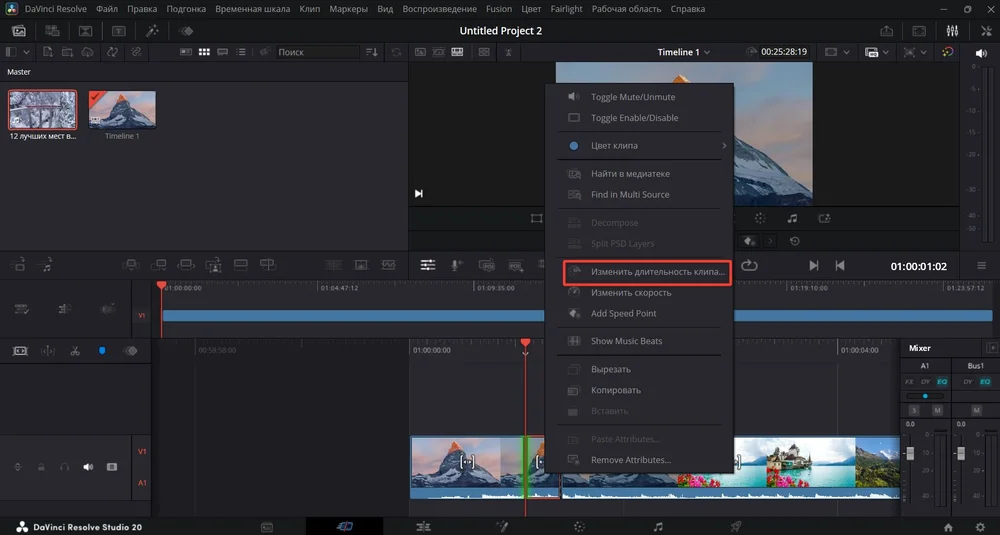Click the blue marker flag icon
This screenshot has width=1000, height=535.
click(x=102, y=351)
